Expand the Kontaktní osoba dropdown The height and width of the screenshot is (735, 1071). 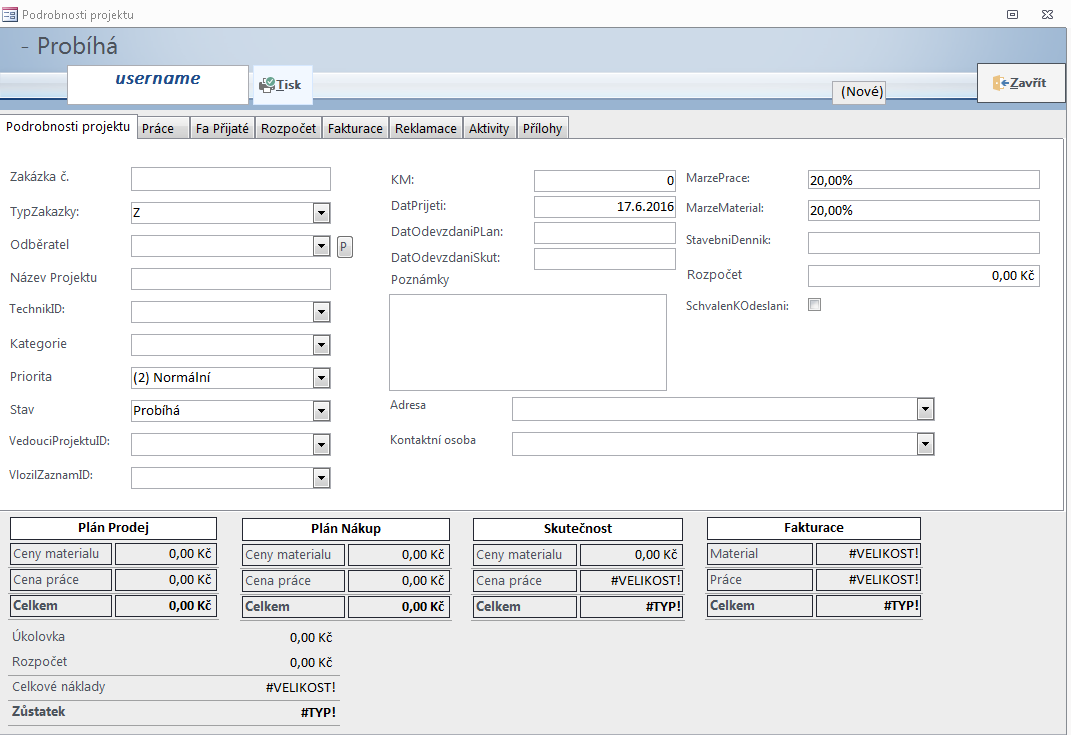pos(925,444)
